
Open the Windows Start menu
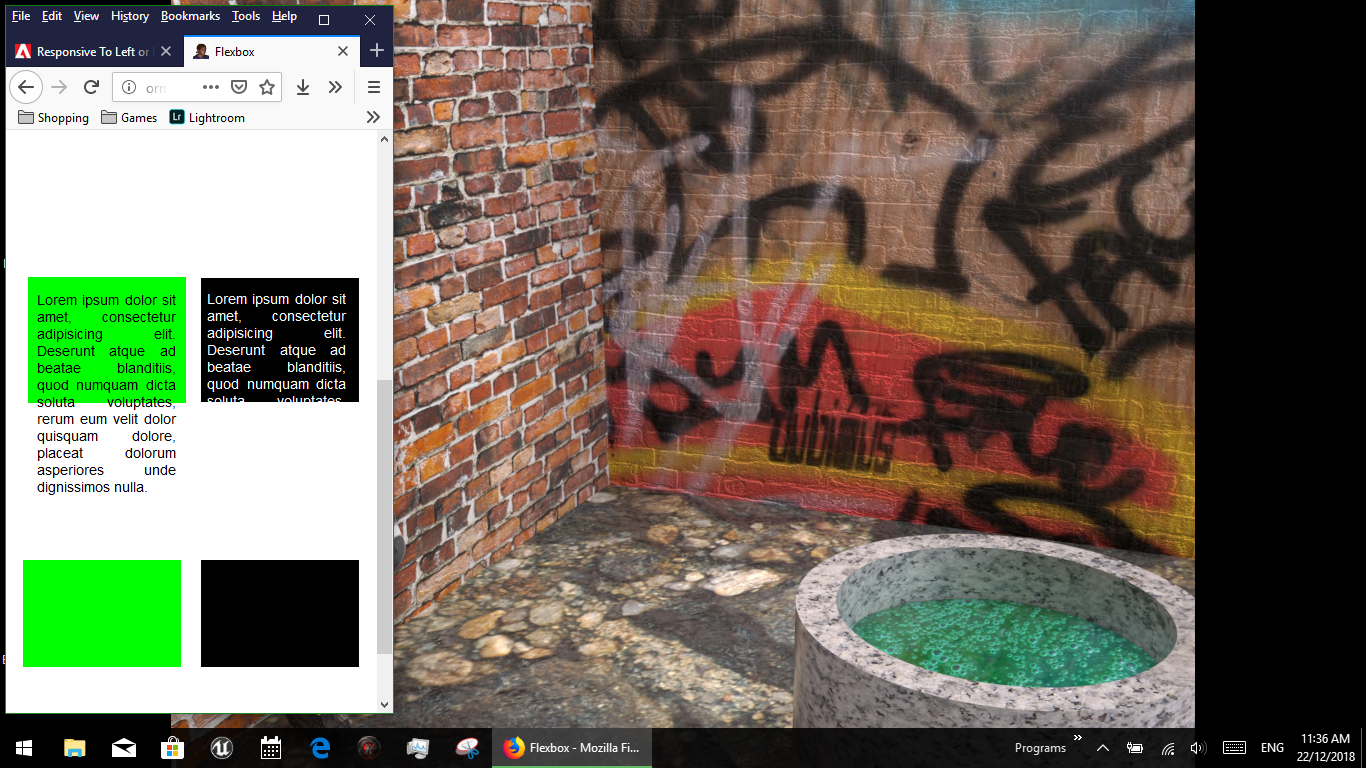pos(24,748)
